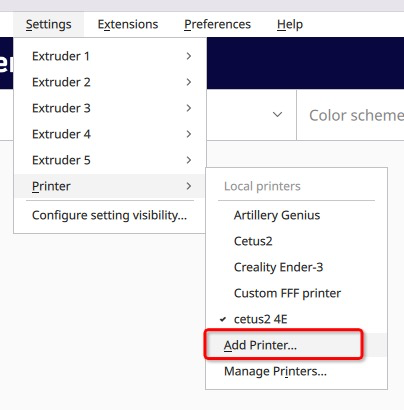Open the Preferences menu
Image resolution: width=404 pixels, height=410 pixels.
pos(217,24)
